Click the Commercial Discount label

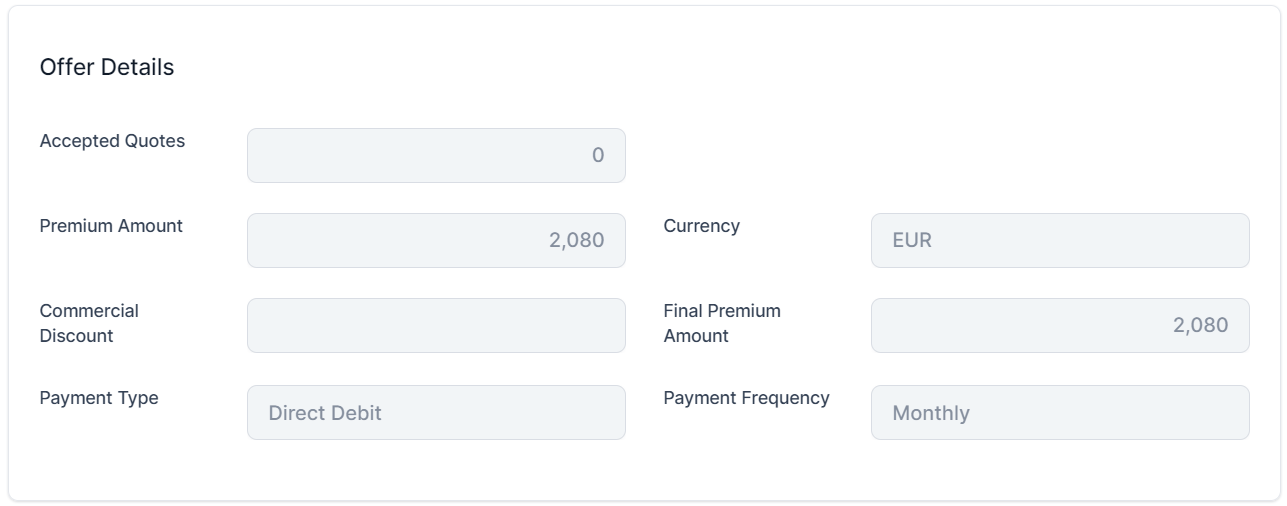pyautogui.click(x=89, y=323)
